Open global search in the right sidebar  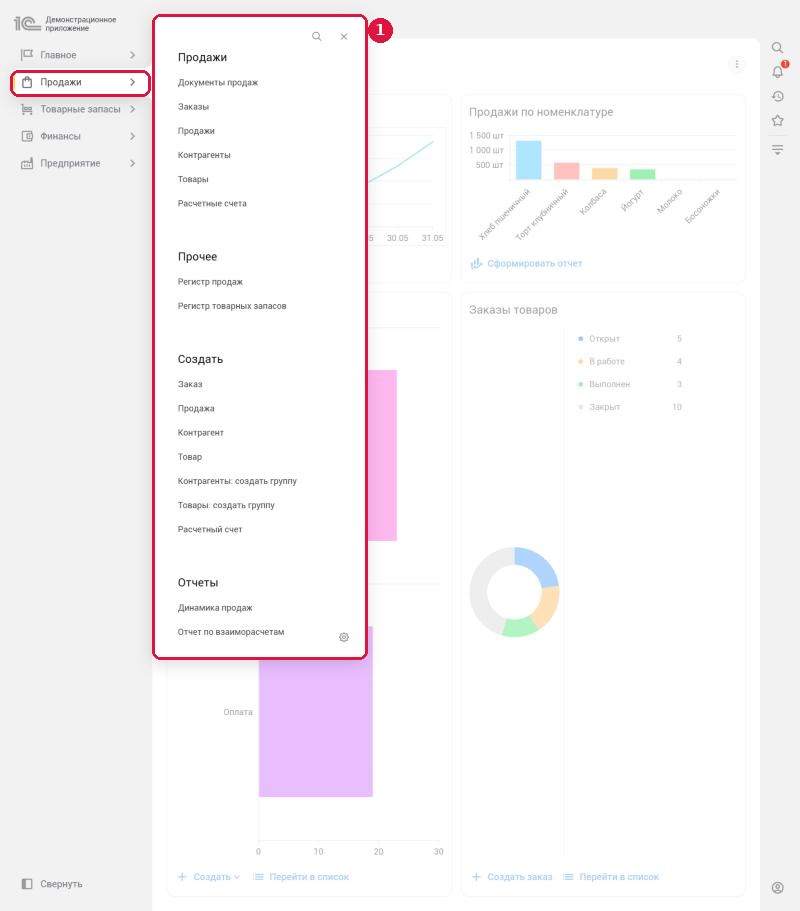pyautogui.click(x=777, y=48)
